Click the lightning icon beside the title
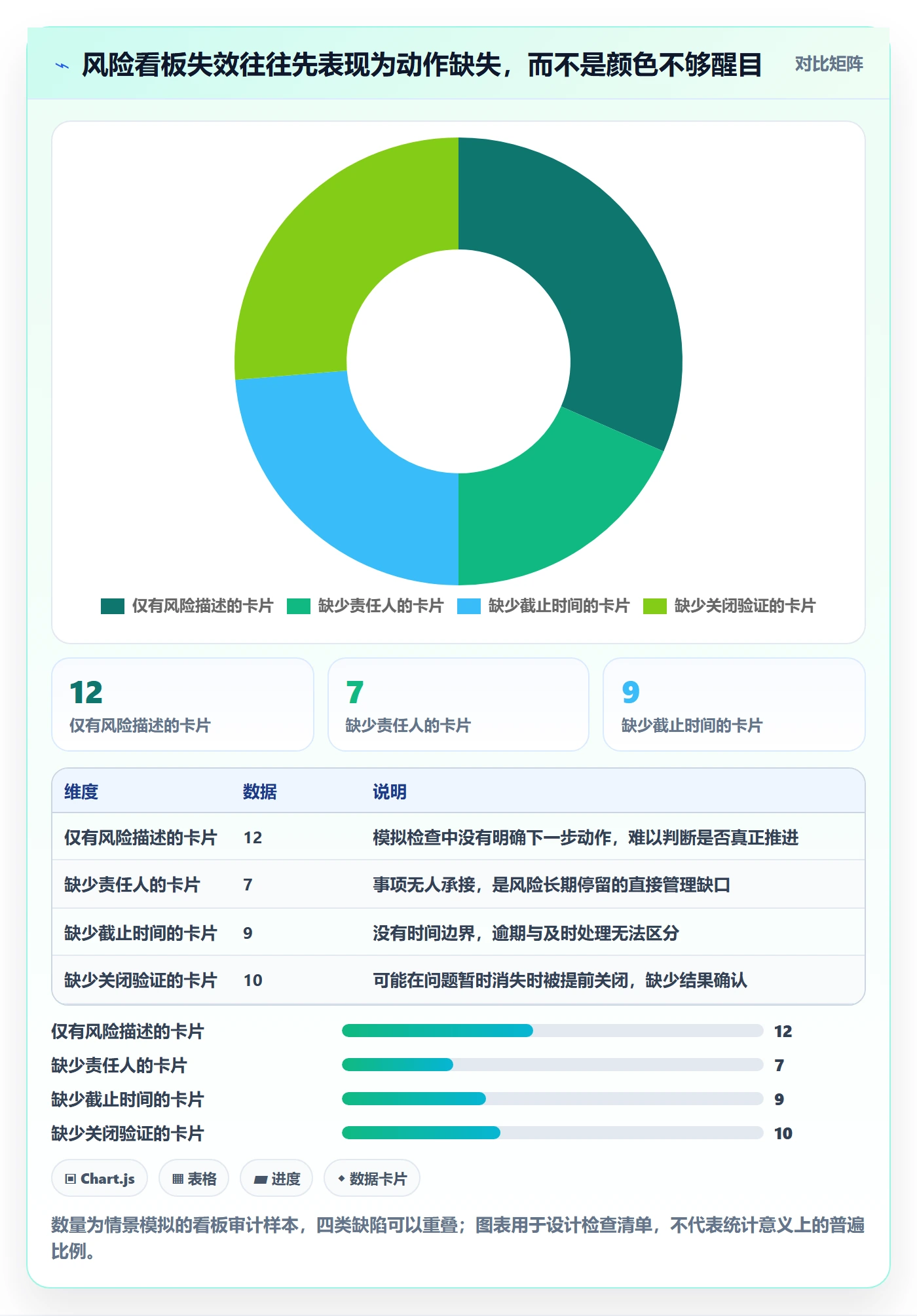This screenshot has height=1316, width=917. pyautogui.click(x=62, y=65)
